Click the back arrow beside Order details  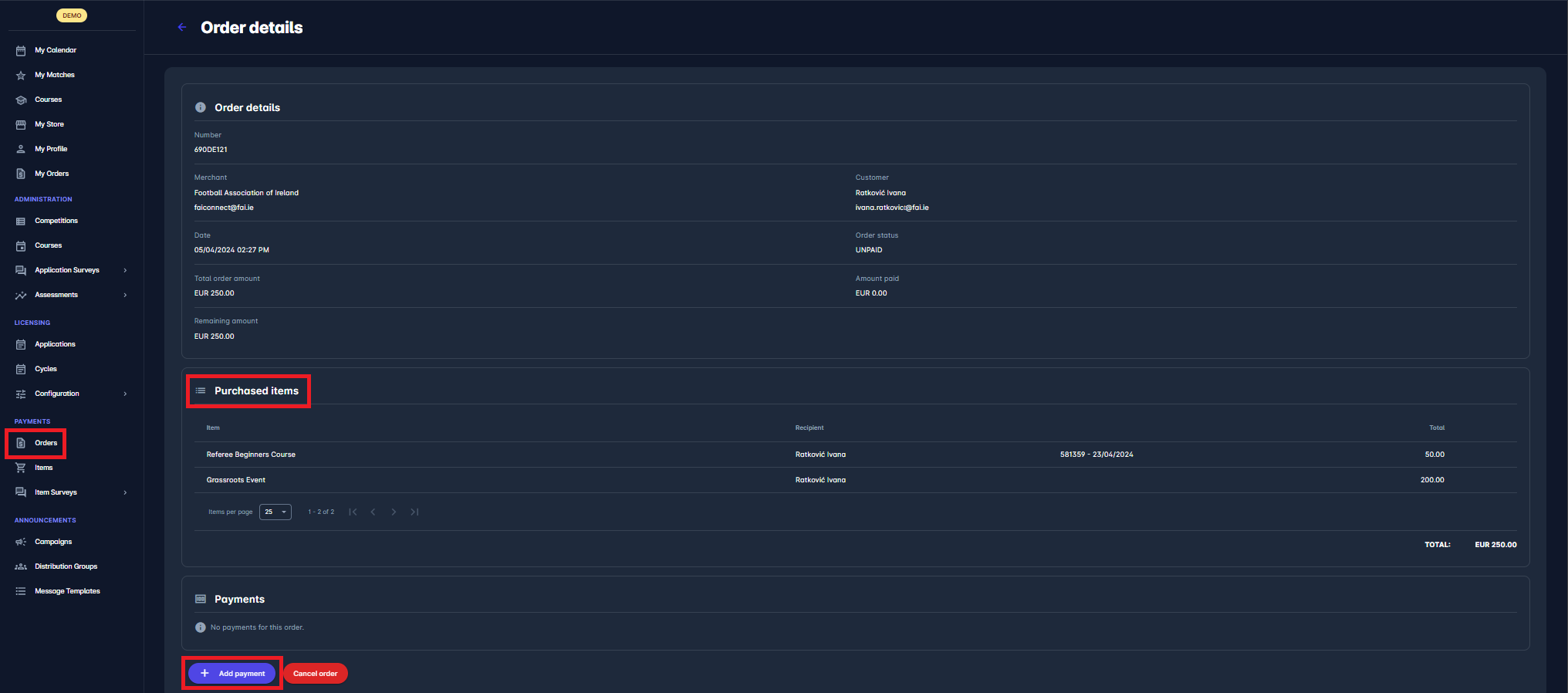(x=182, y=27)
